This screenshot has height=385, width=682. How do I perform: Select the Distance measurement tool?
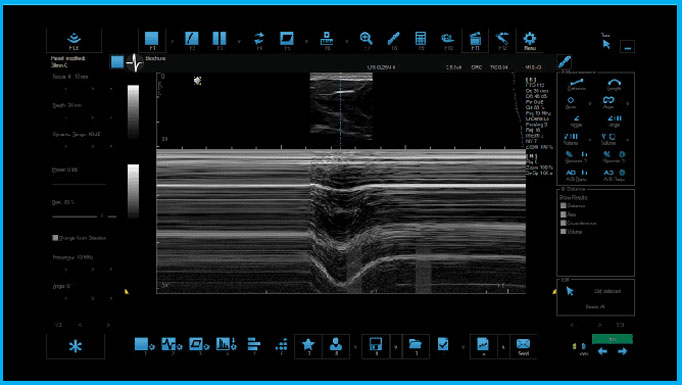(x=576, y=84)
